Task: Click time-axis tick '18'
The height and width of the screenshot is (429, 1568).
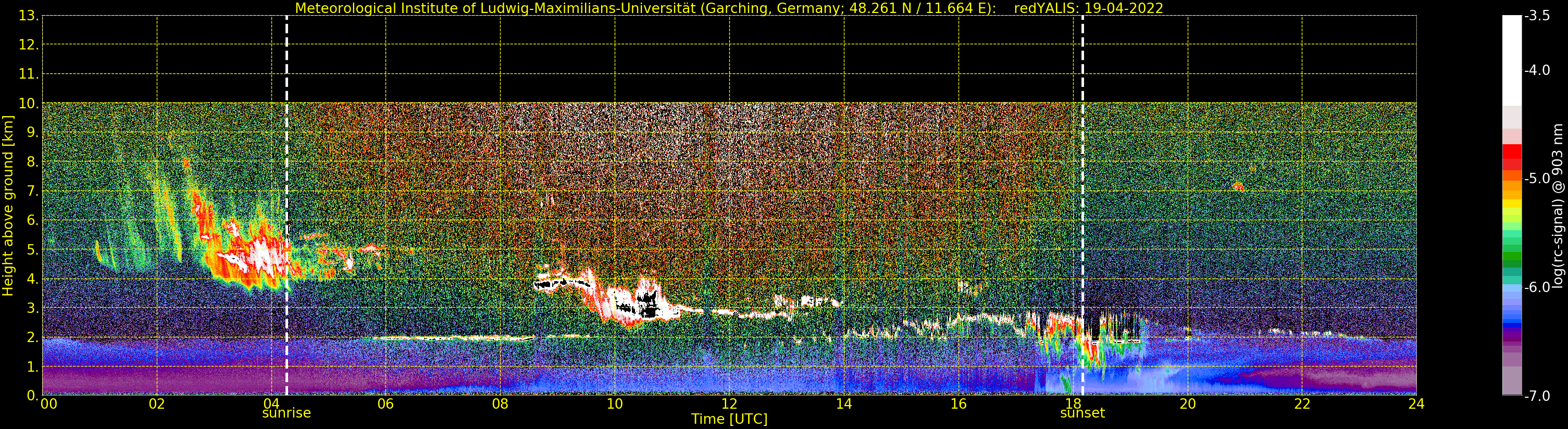Action: coord(1073,404)
